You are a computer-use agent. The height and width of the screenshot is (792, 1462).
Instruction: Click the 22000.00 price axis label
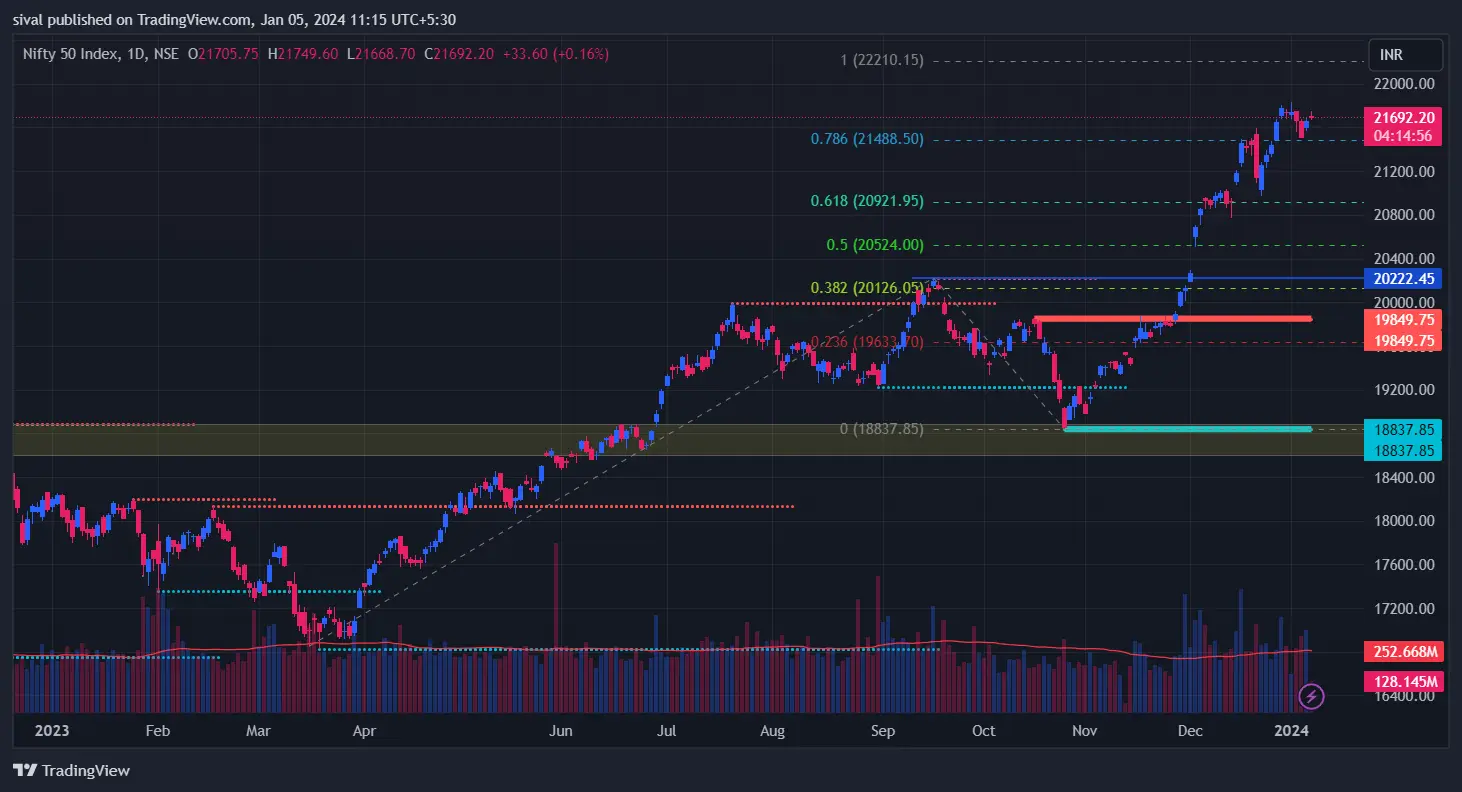pyautogui.click(x=1403, y=84)
